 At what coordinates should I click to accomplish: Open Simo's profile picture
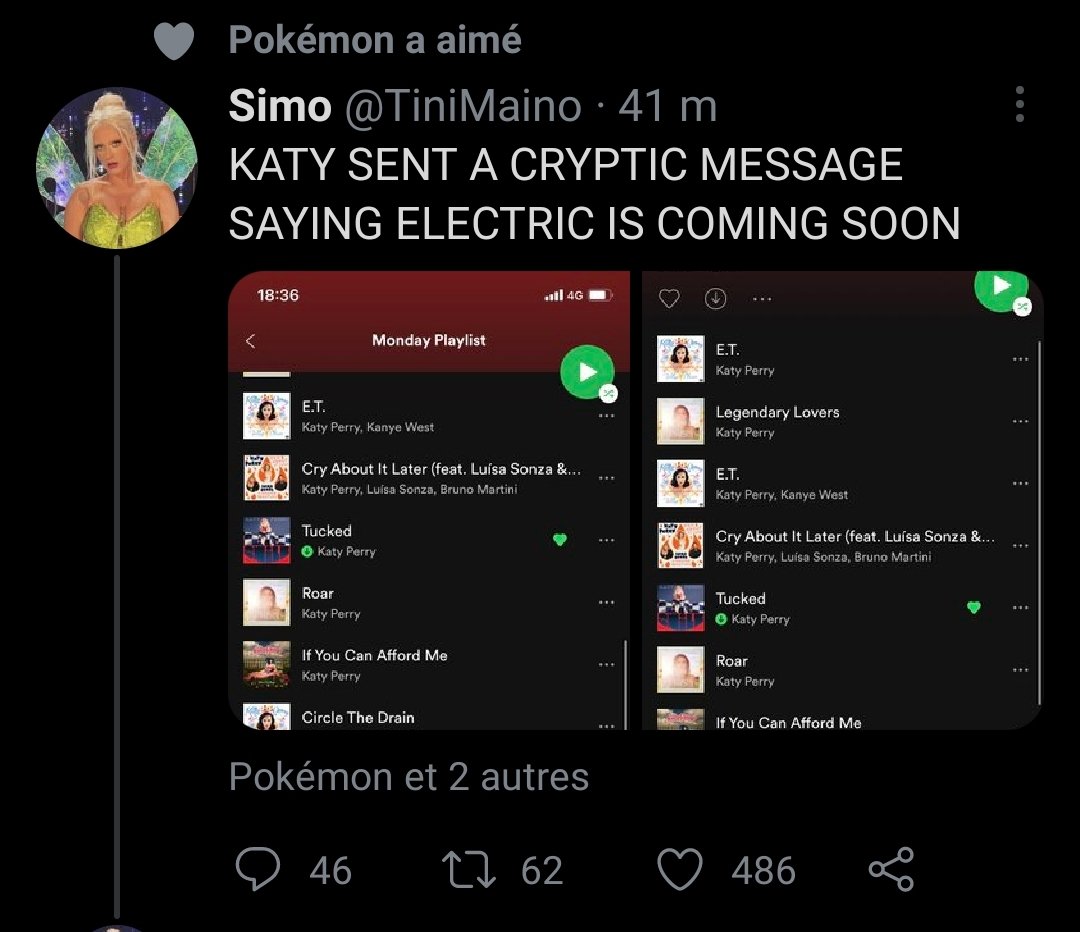[116, 167]
